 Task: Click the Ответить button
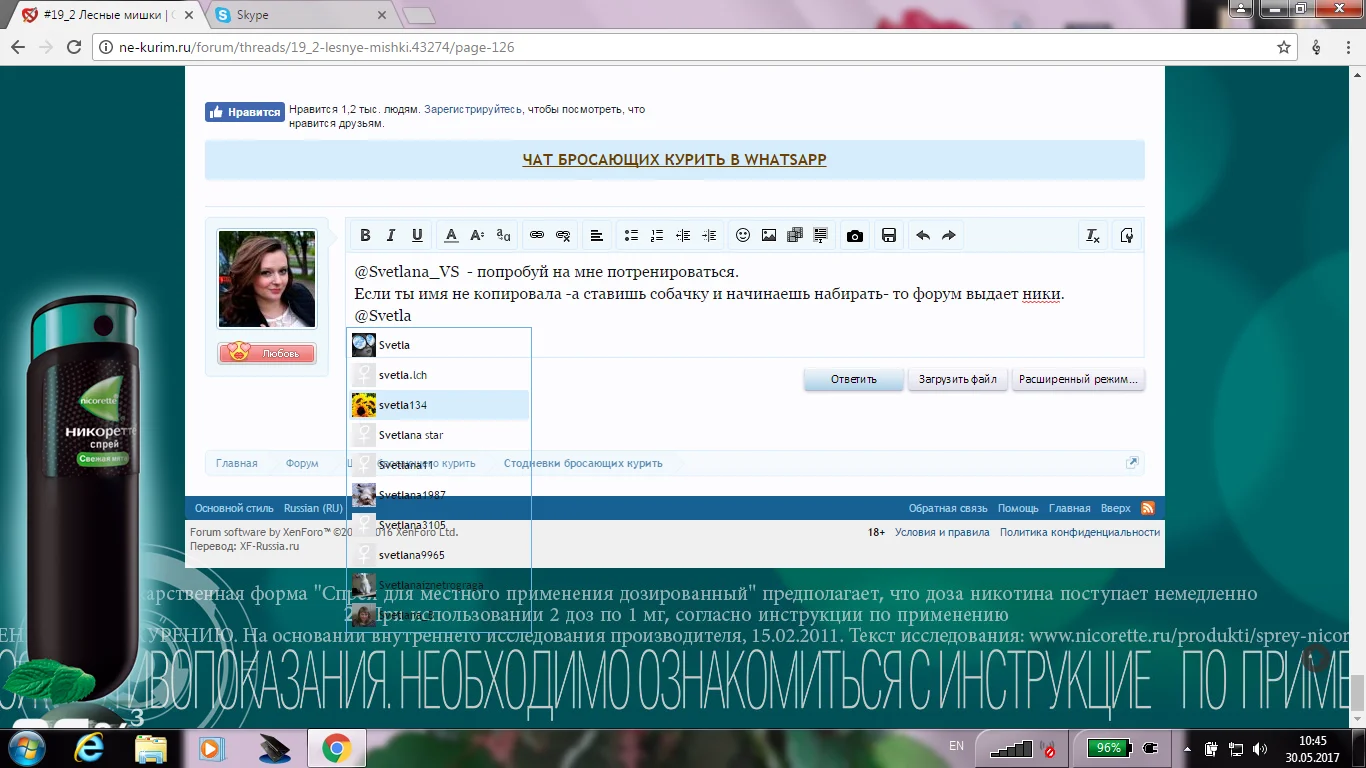pyautogui.click(x=853, y=380)
